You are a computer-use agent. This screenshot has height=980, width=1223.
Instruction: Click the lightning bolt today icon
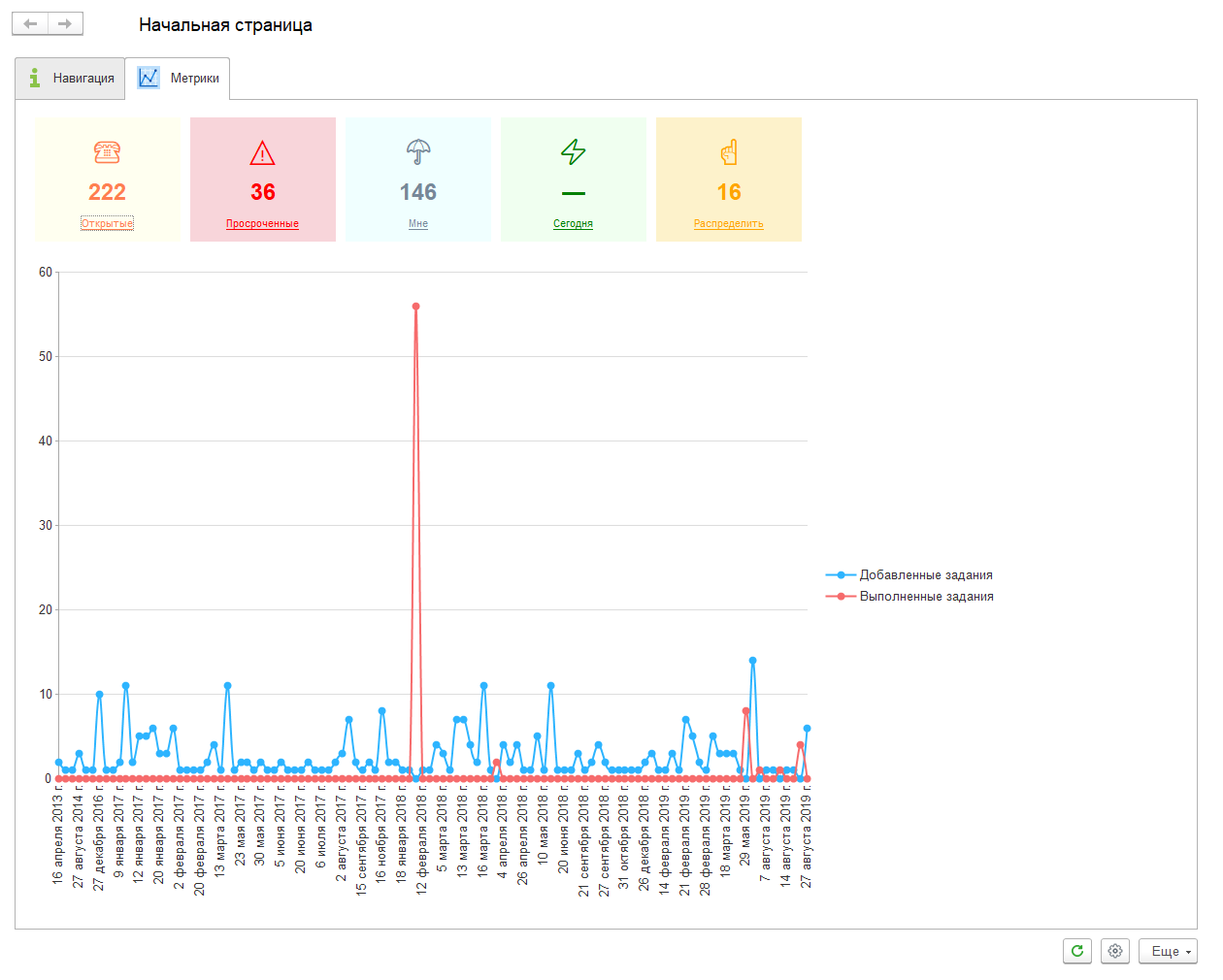pos(574,151)
